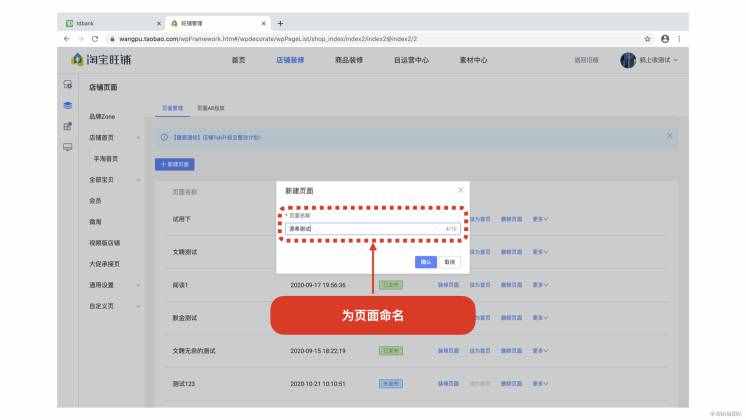The image size is (746, 420).
Task: Open 更多 dropdown in the 2020-09-15 row
Action: [540, 351]
